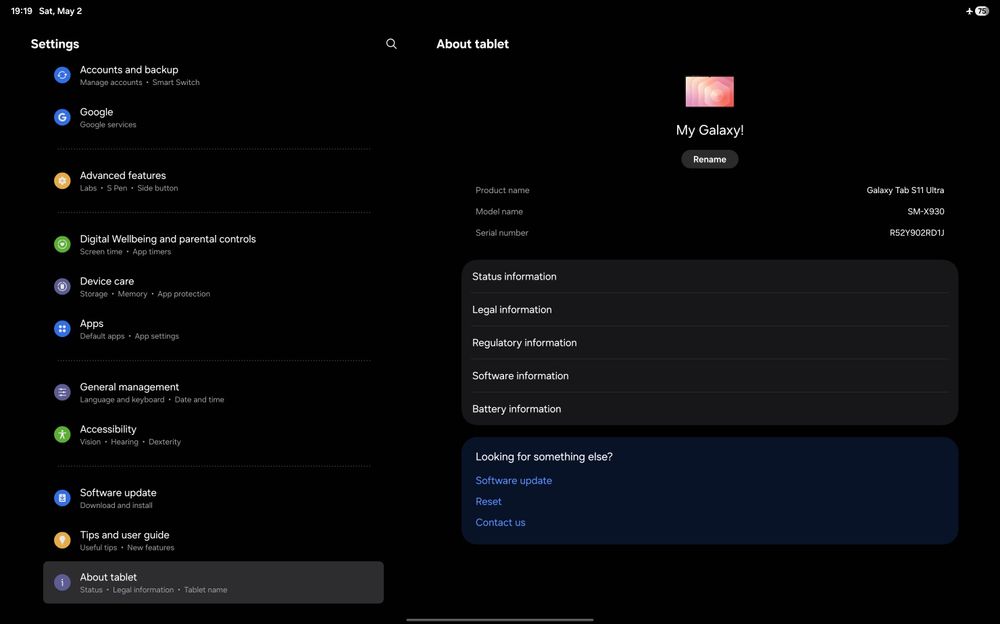Tap the model name SM-X930
1000x624 pixels.
(x=925, y=211)
